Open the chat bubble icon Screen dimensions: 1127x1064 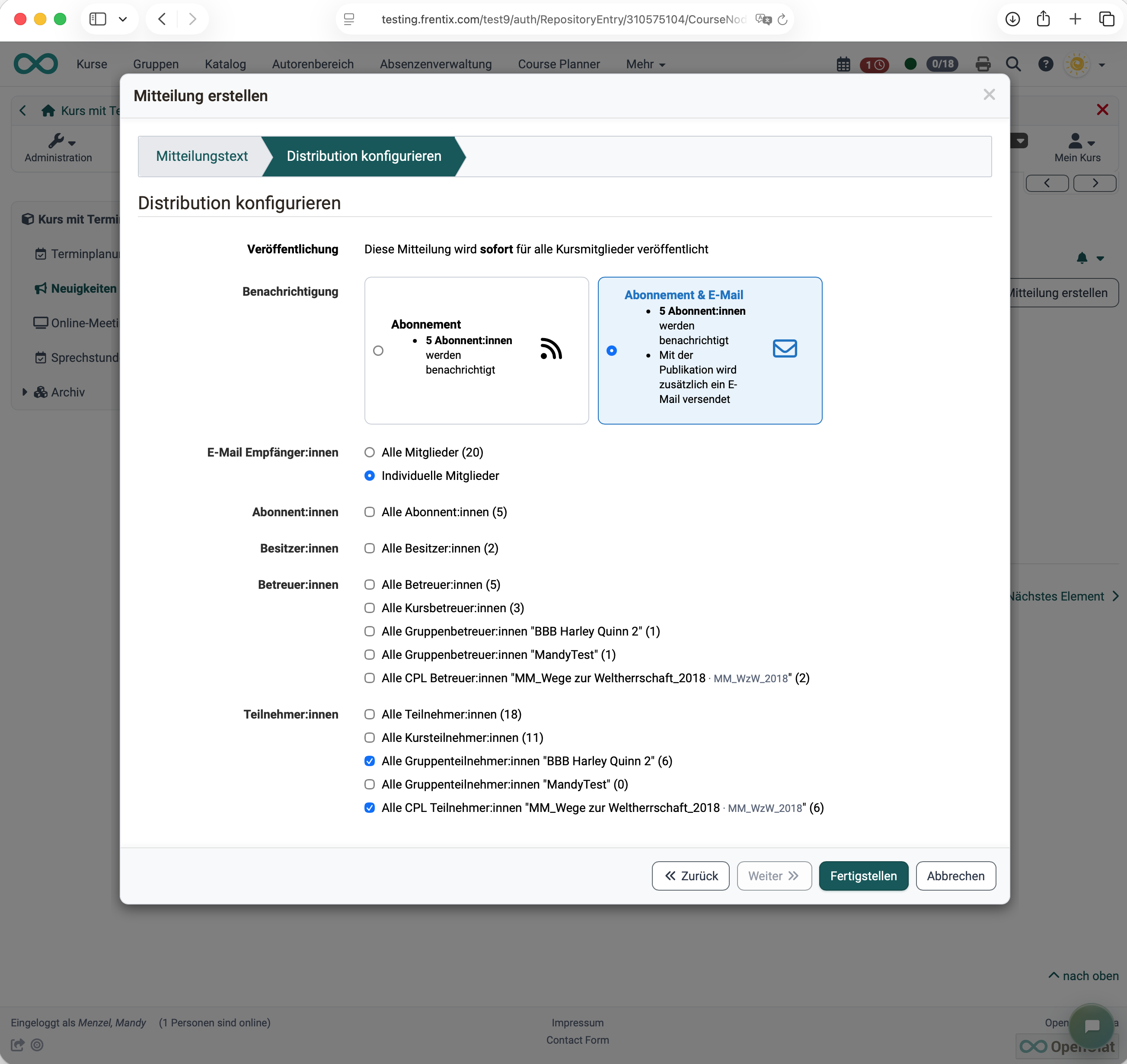point(1091,1026)
